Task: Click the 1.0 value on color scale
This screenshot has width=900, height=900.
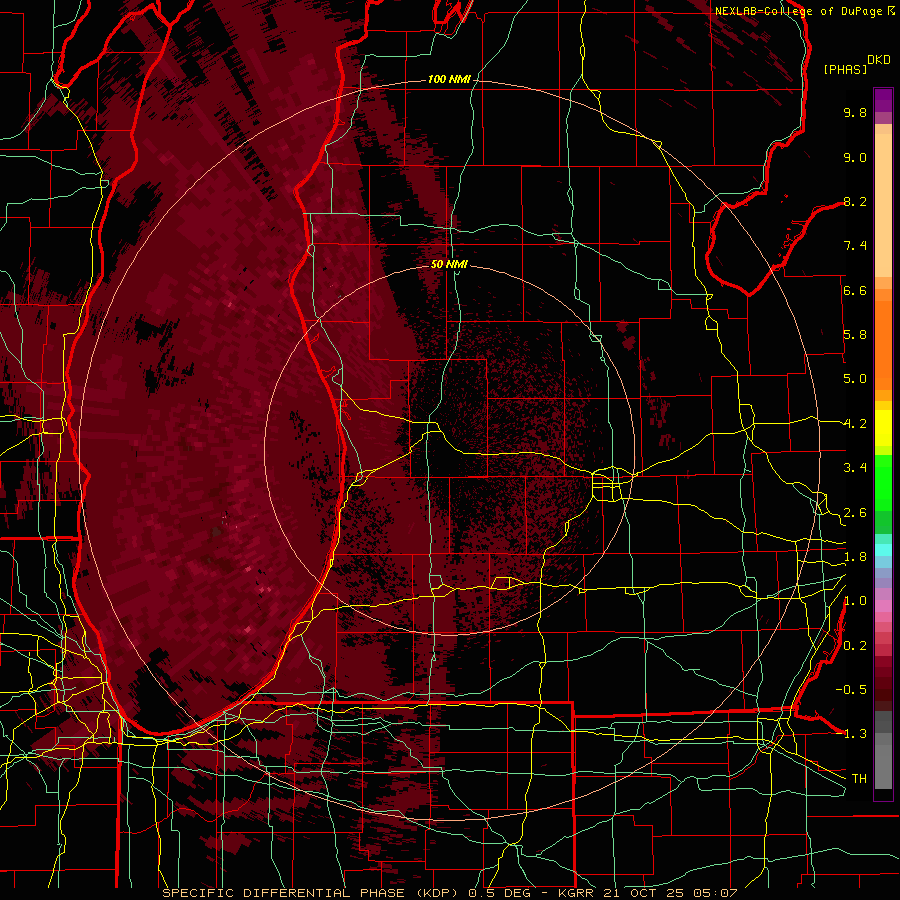Action: (855, 601)
